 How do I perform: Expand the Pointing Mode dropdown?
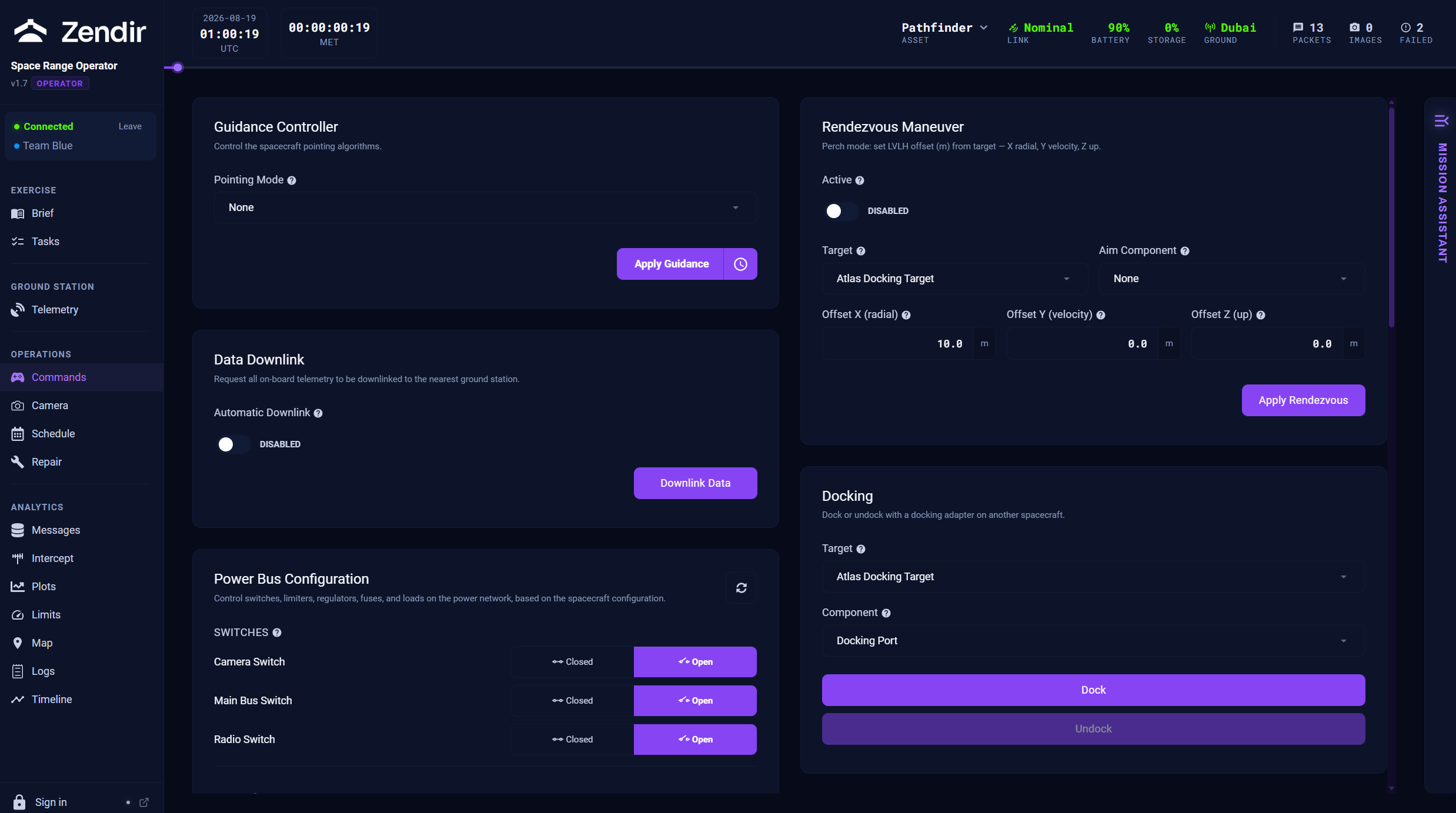pyautogui.click(x=485, y=208)
